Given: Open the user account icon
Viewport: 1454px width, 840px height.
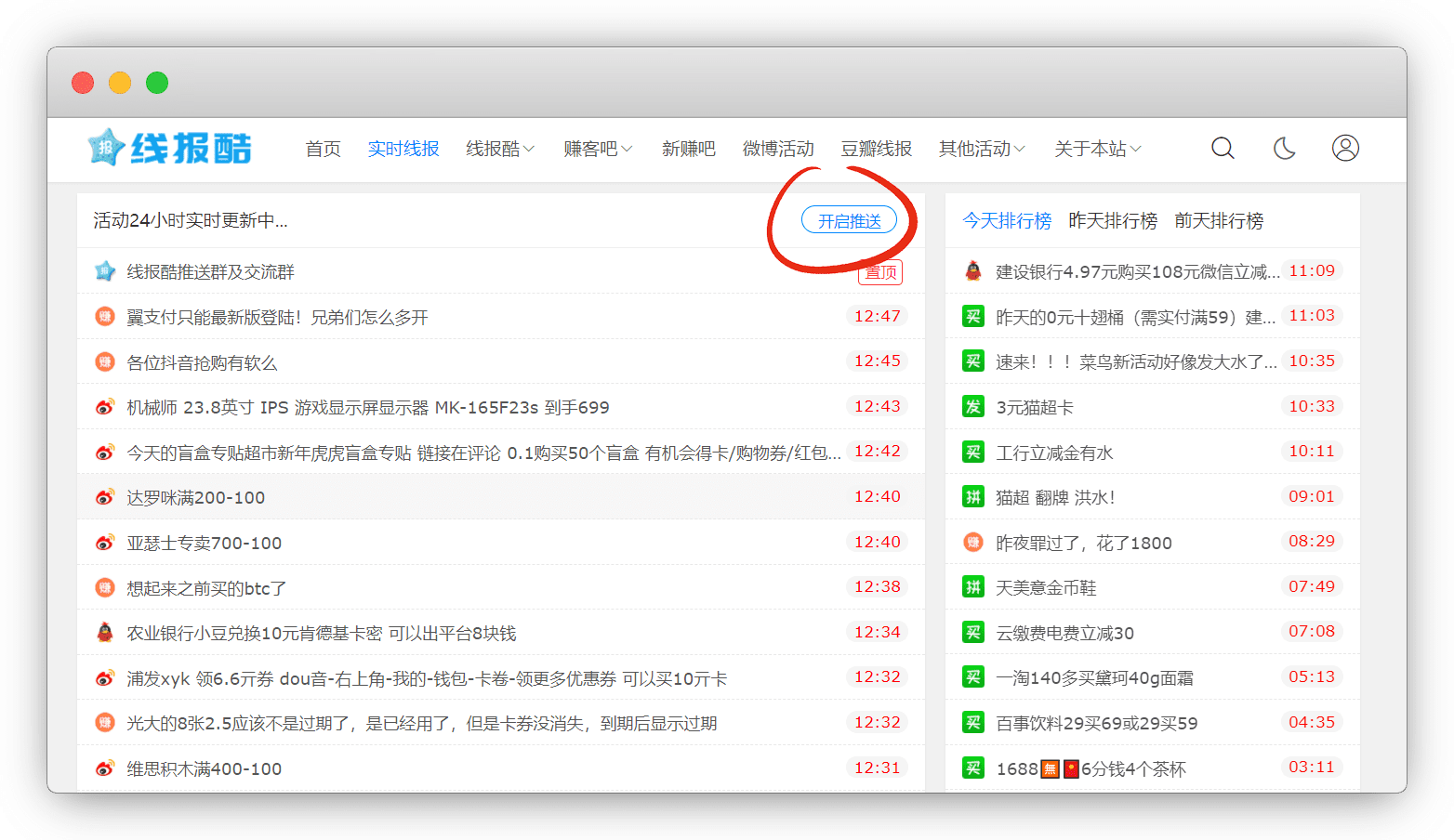Looking at the screenshot, I should pos(1345,149).
